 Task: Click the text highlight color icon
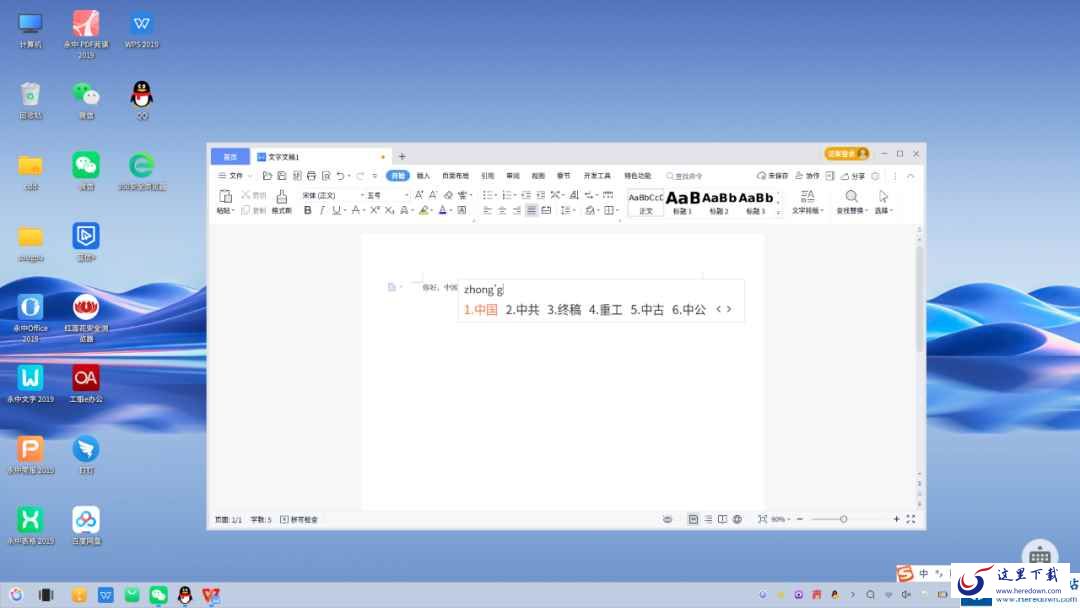click(x=424, y=211)
